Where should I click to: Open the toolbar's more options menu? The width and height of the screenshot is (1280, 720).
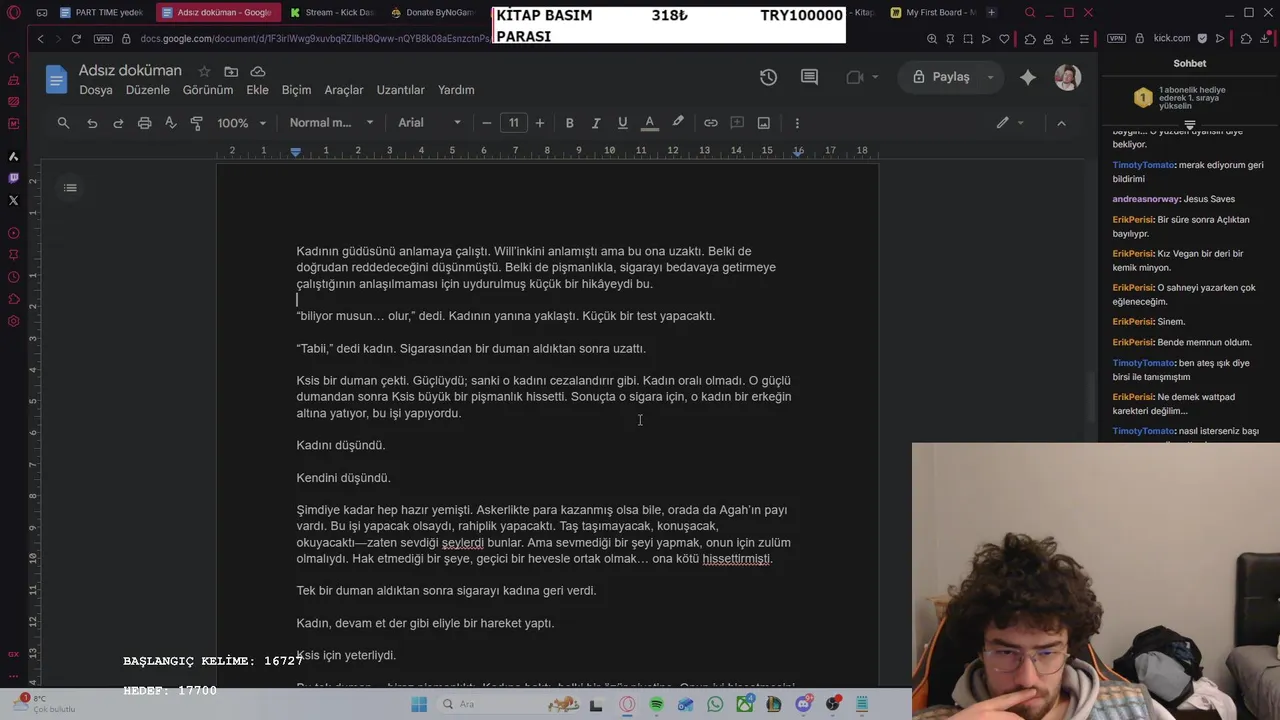coord(797,123)
